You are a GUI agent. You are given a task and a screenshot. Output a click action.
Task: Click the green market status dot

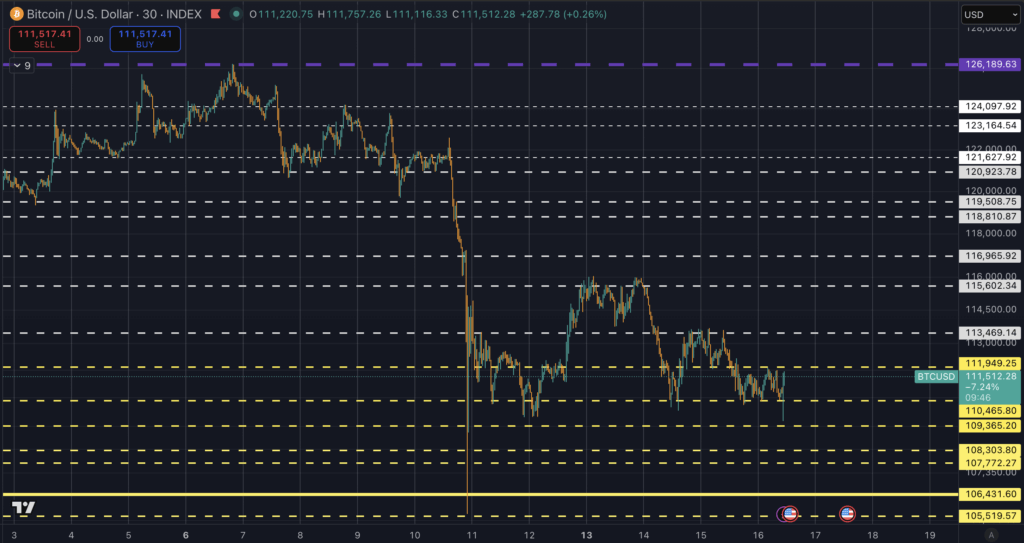point(235,14)
